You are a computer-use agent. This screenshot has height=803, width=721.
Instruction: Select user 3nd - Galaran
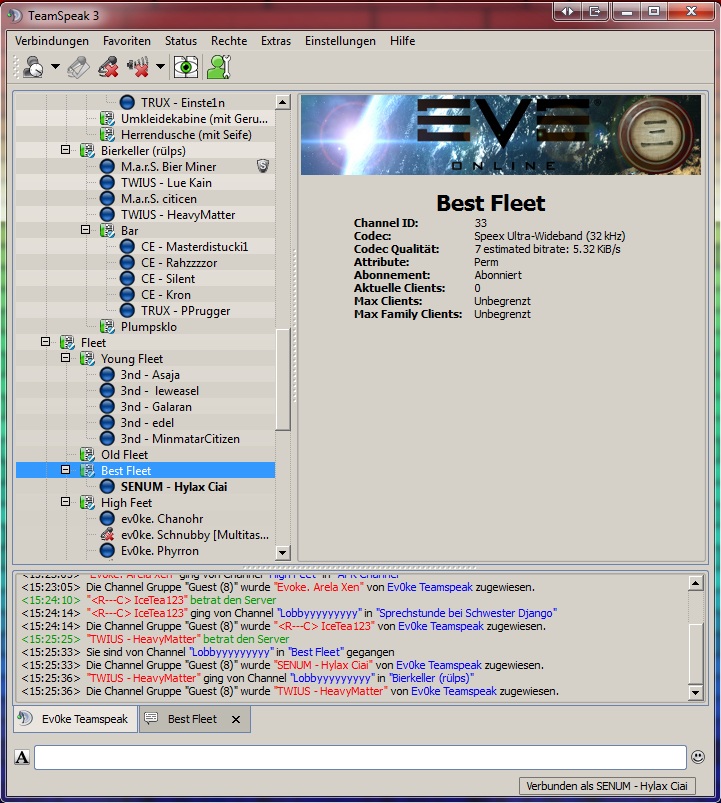pos(156,407)
